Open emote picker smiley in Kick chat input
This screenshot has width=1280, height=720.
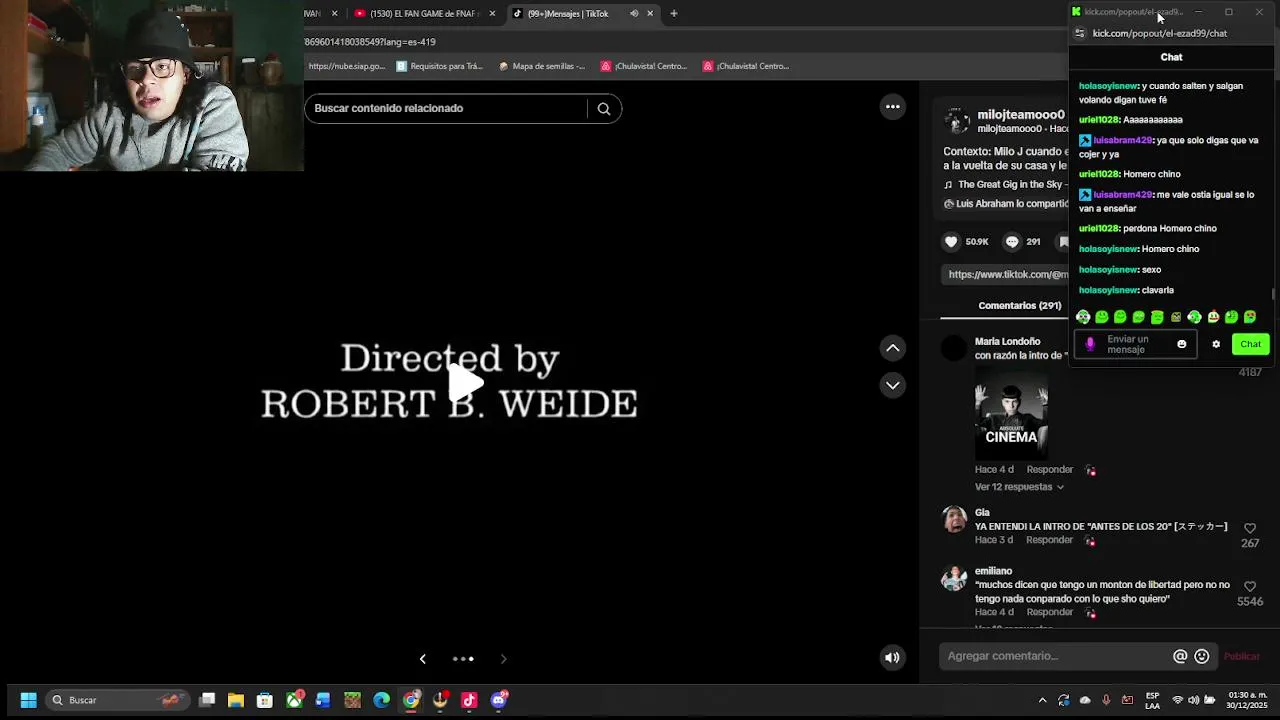point(1181,344)
